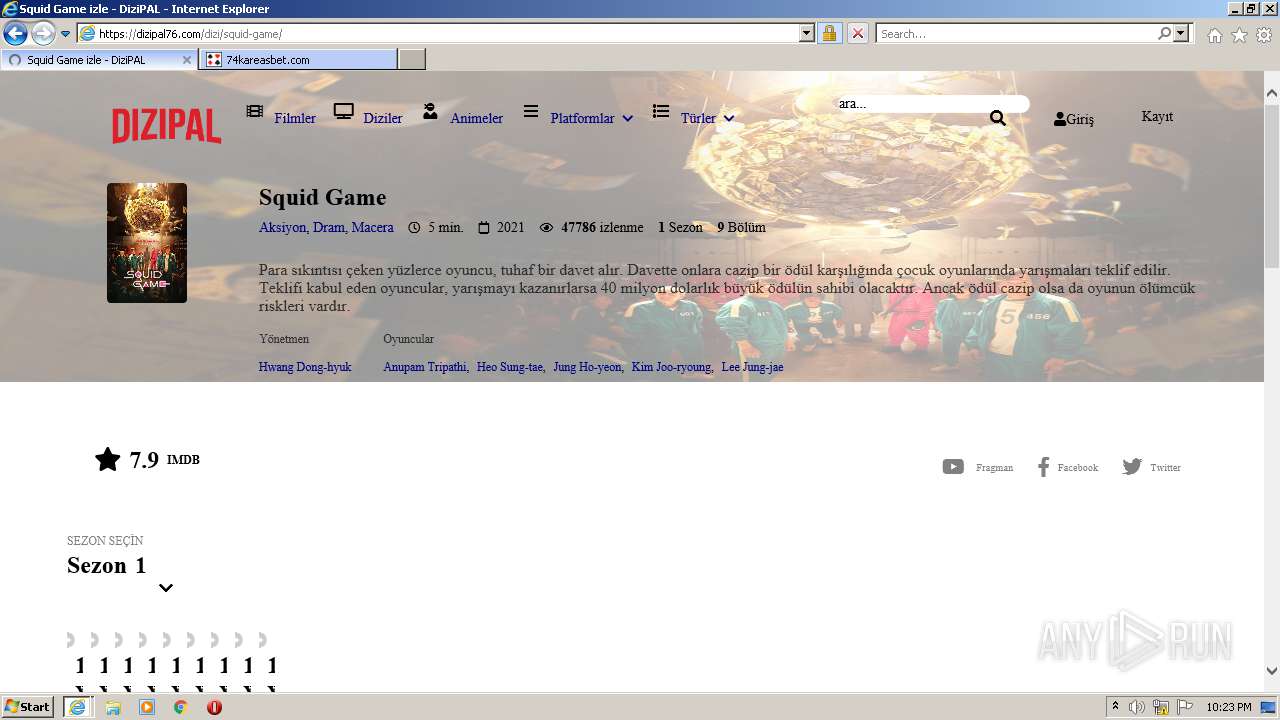Open actor Jung Ho-yeon link

(588, 367)
